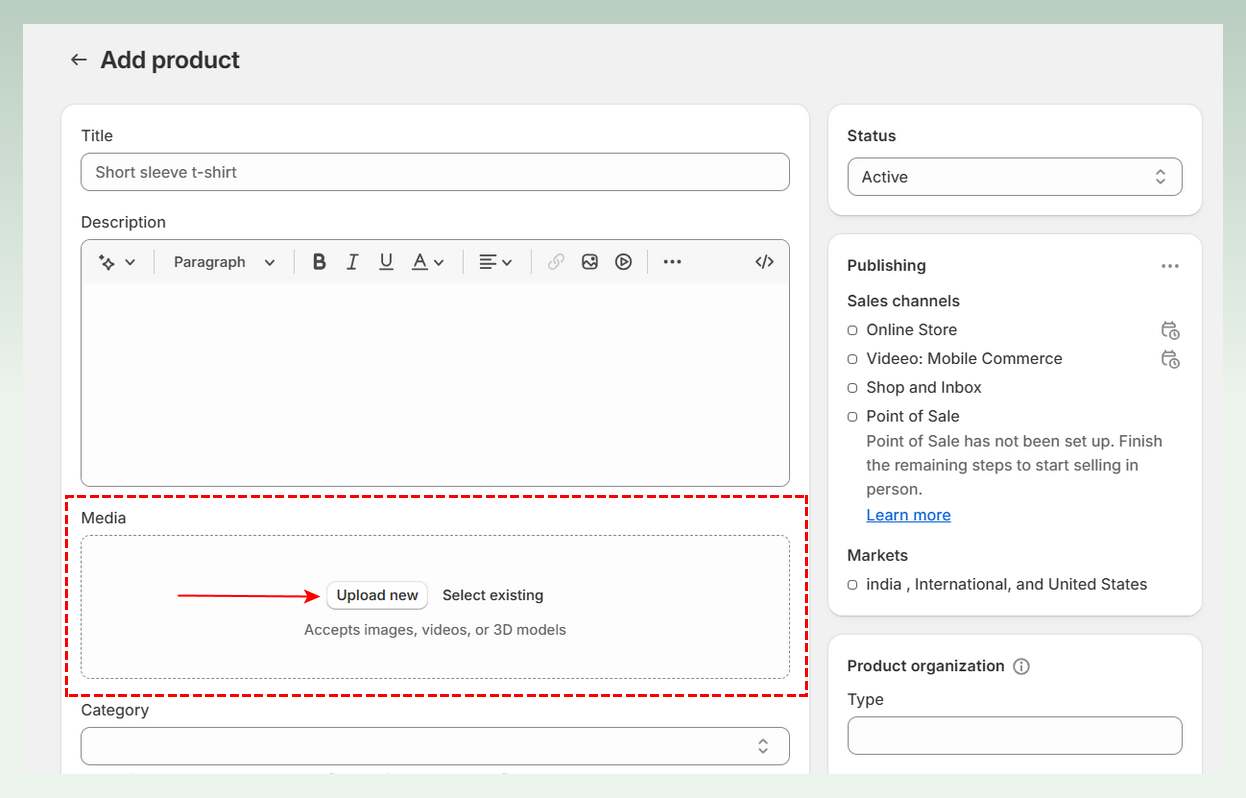Open more formatting options via ellipsis
Image resolution: width=1246 pixels, height=798 pixels.
[672, 261]
